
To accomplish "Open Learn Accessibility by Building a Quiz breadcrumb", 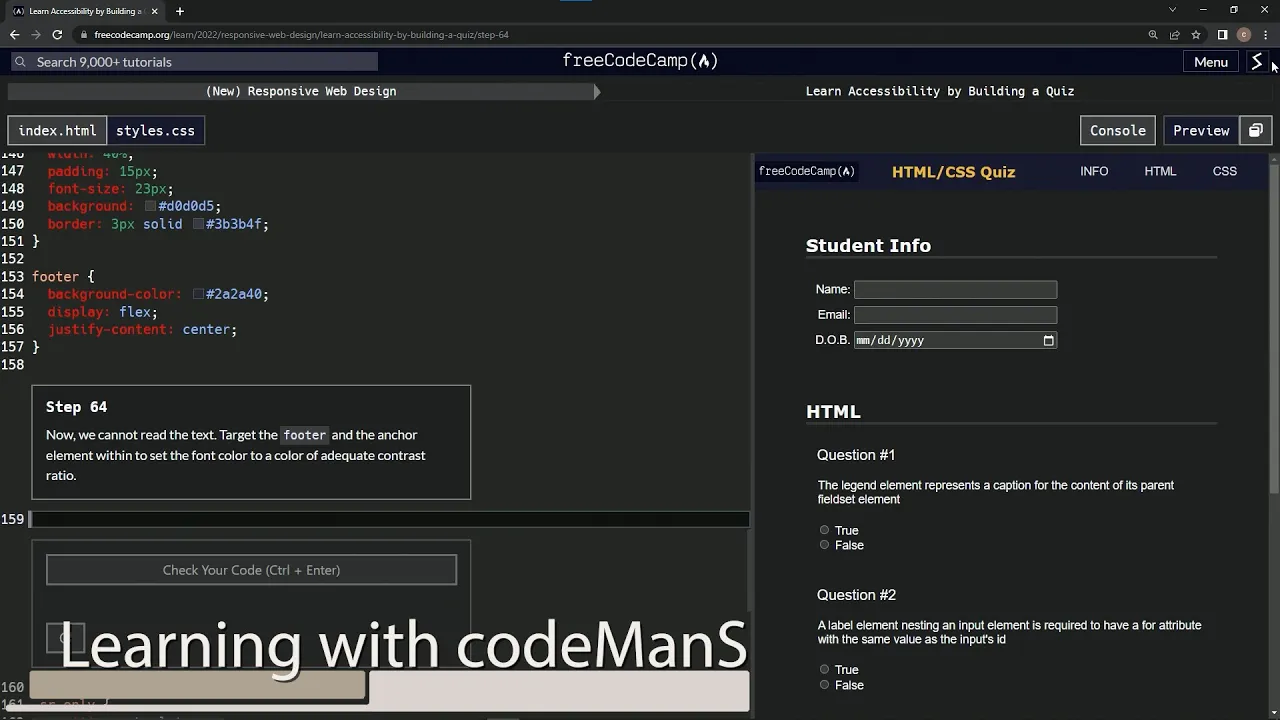I will pos(940,91).
